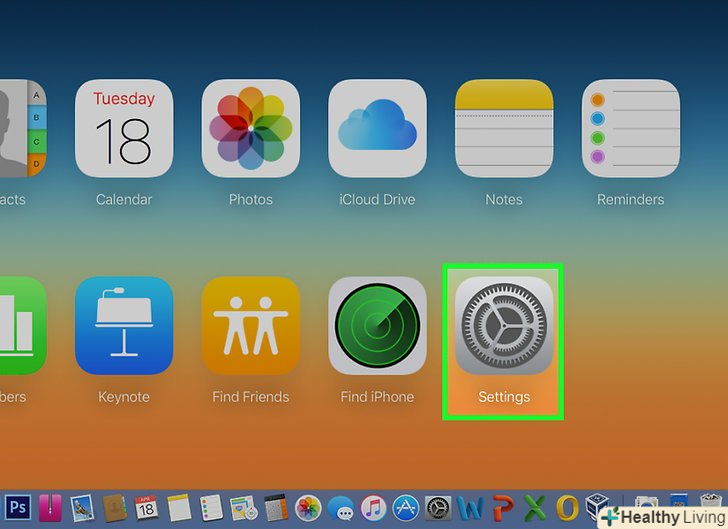Viewport: 728px width, 529px height.
Task: Launch Calculator from the Dock
Action: click(x=276, y=508)
